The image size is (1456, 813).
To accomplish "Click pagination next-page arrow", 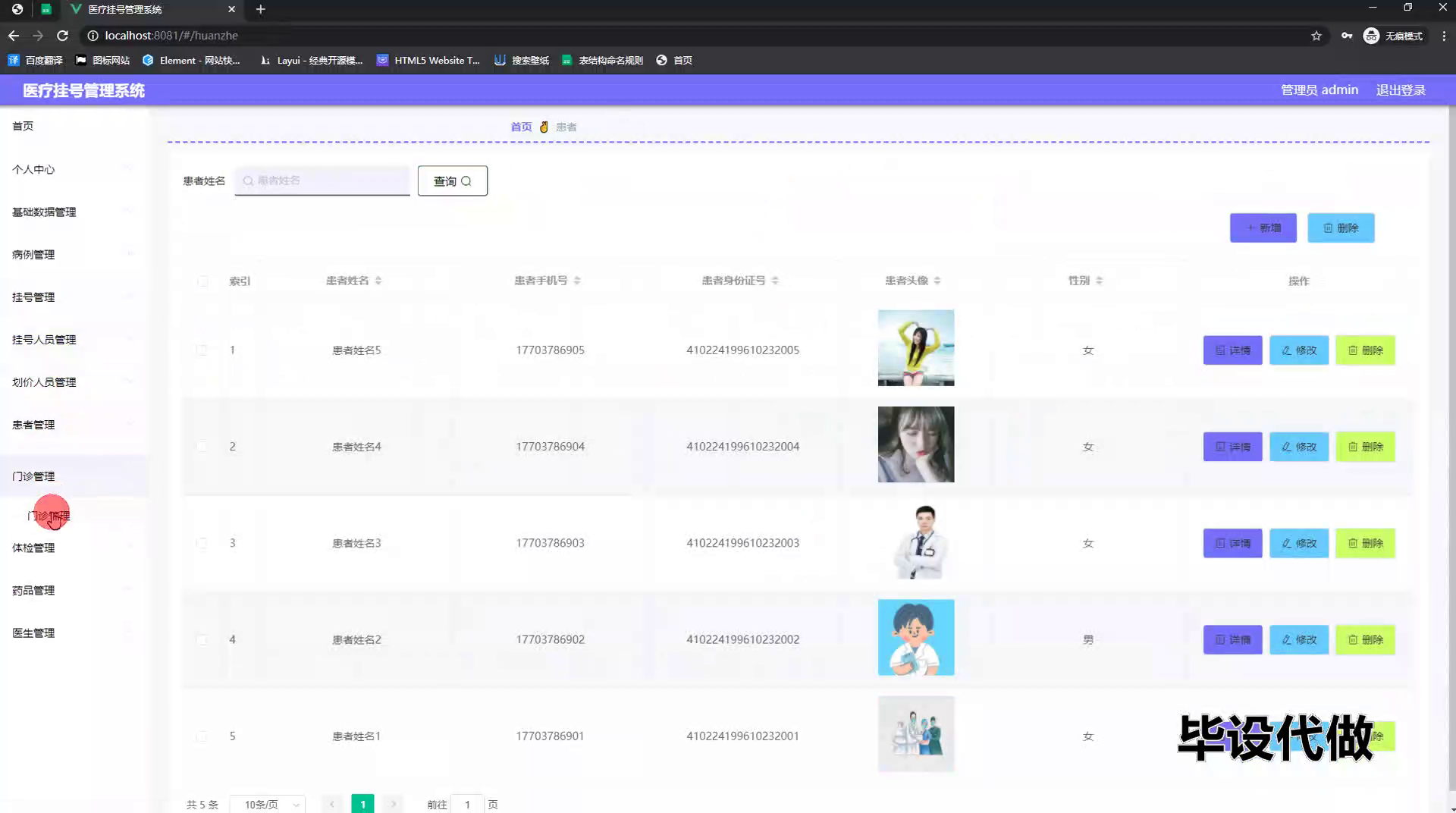I will click(394, 804).
